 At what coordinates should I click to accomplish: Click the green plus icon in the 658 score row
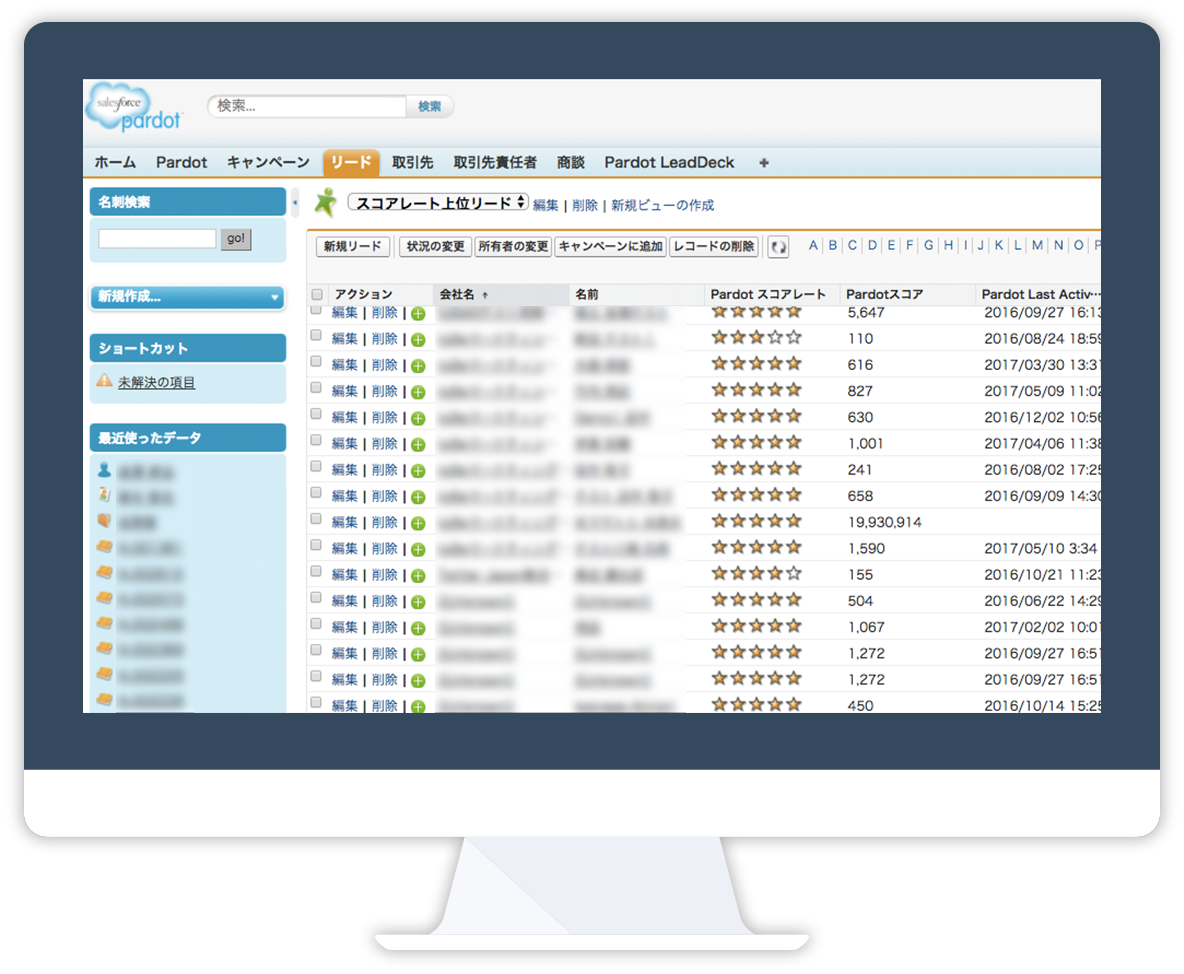(x=418, y=497)
